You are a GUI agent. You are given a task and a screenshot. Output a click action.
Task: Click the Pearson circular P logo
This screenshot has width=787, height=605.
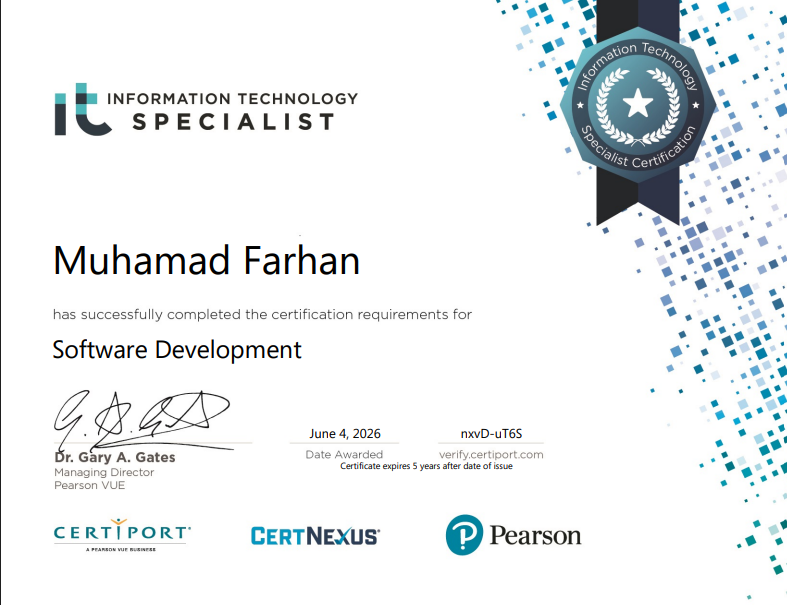click(464, 535)
